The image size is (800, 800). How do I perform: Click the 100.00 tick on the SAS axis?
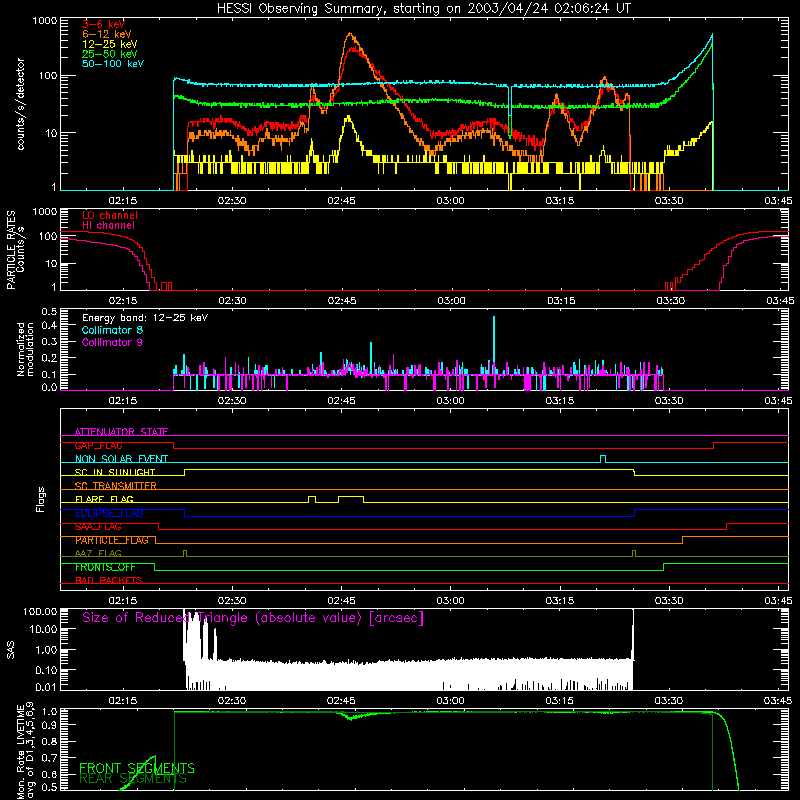(x=40, y=611)
